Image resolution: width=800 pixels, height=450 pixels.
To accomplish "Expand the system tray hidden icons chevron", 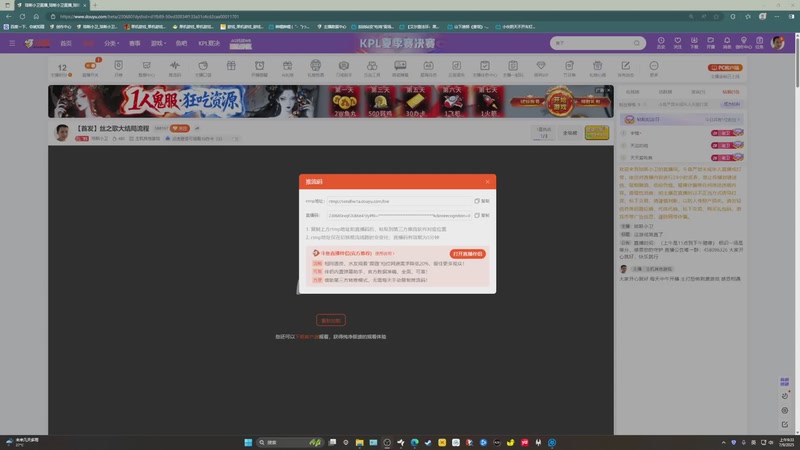I will pyautogui.click(x=723, y=442).
